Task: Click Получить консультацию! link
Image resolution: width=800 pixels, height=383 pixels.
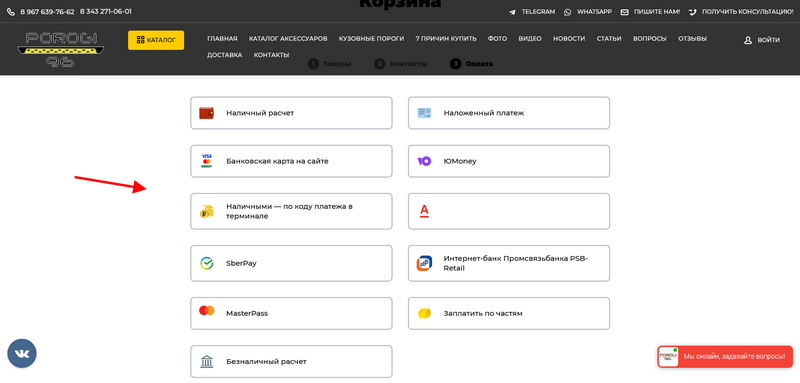Action: pyautogui.click(x=747, y=12)
